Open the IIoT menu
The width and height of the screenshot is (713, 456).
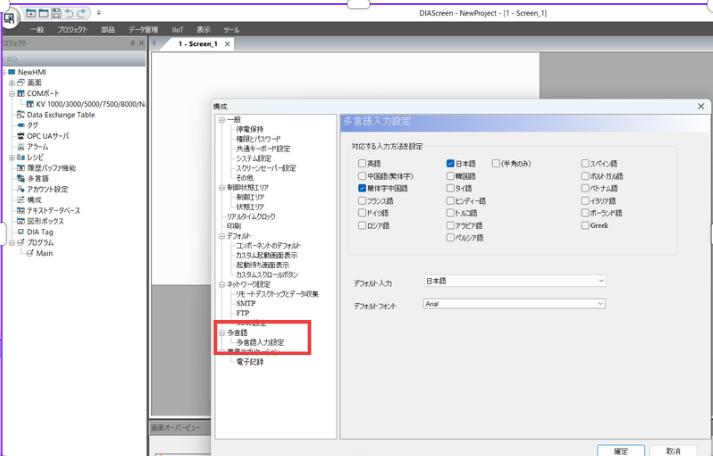point(178,30)
